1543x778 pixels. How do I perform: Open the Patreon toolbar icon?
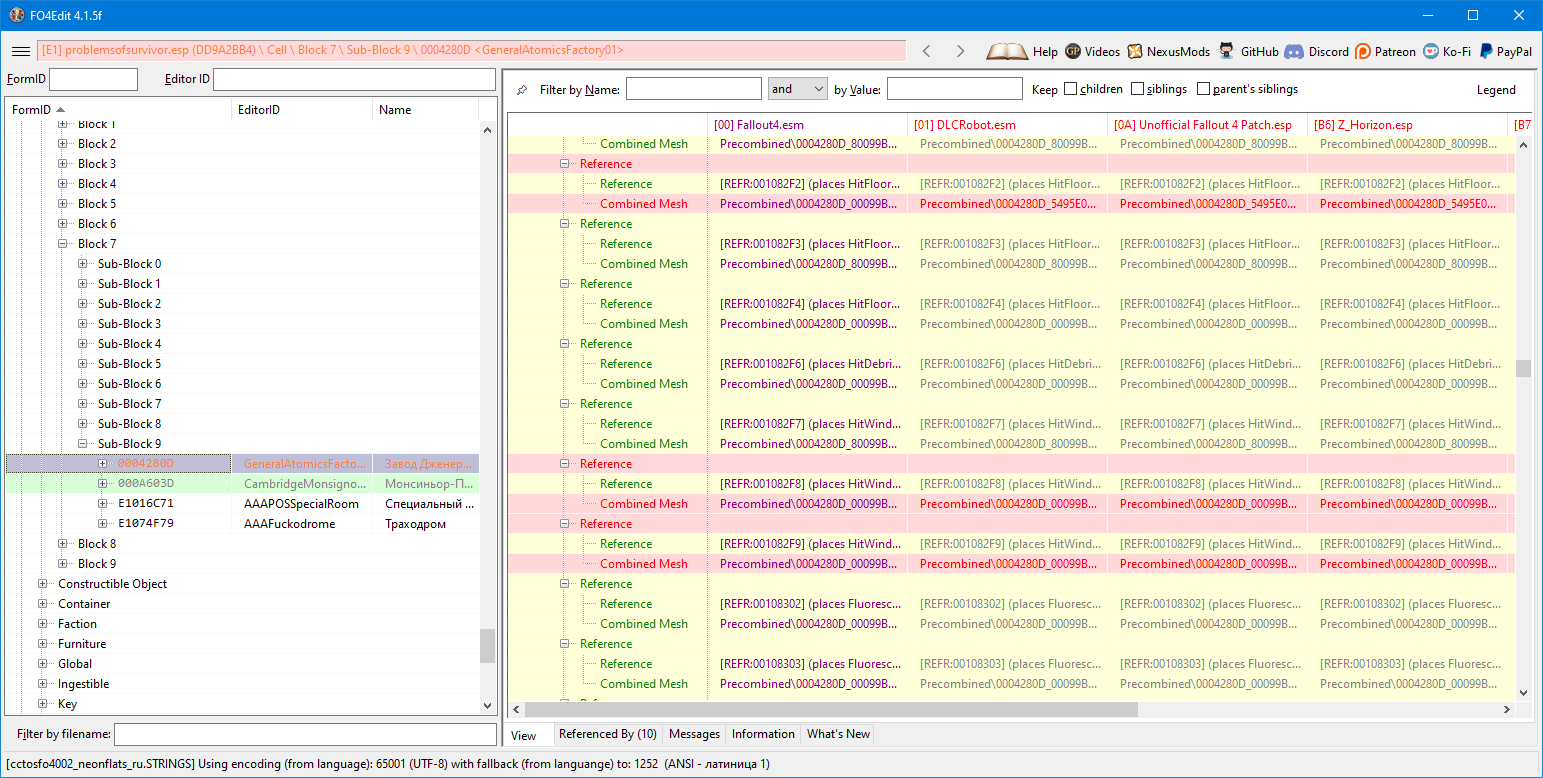pos(1363,51)
